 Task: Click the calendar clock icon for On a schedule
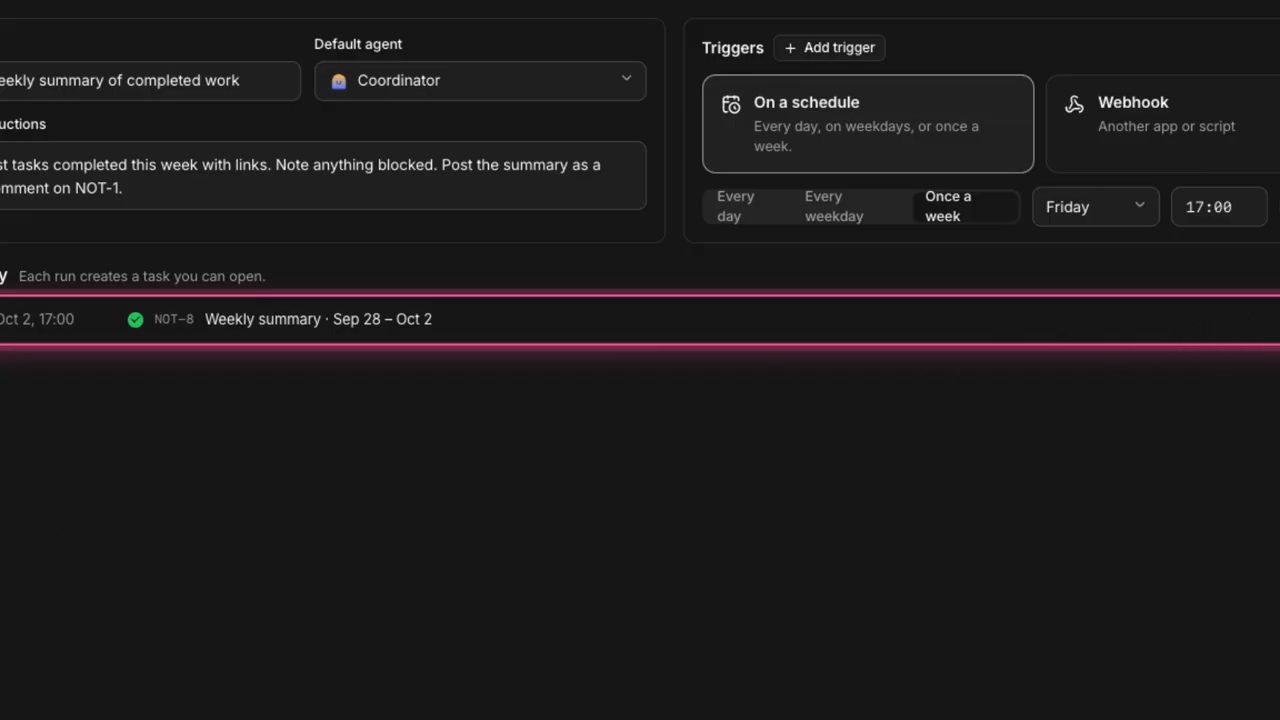[731, 104]
